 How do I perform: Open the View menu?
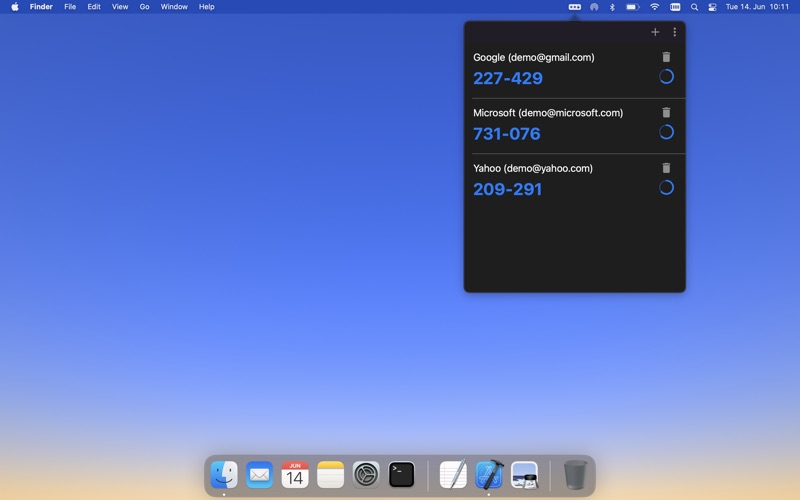pos(120,7)
